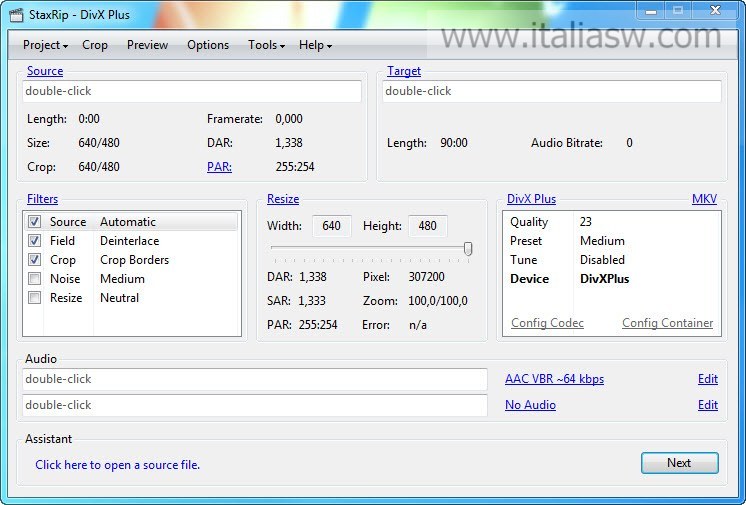
Task: Click the Resize heading link
Action: pos(283,199)
